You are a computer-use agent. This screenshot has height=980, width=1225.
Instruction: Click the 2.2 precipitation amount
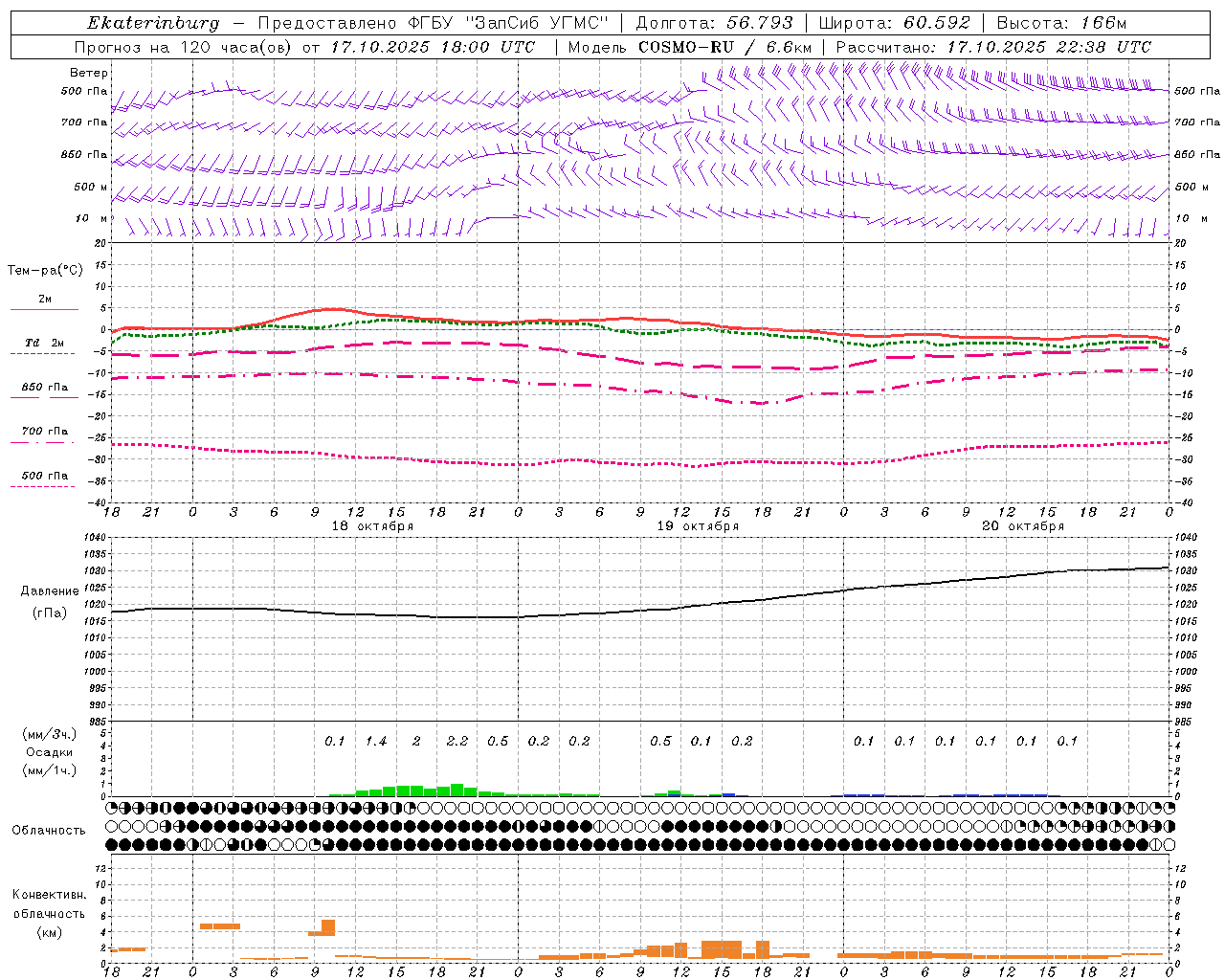tap(457, 741)
